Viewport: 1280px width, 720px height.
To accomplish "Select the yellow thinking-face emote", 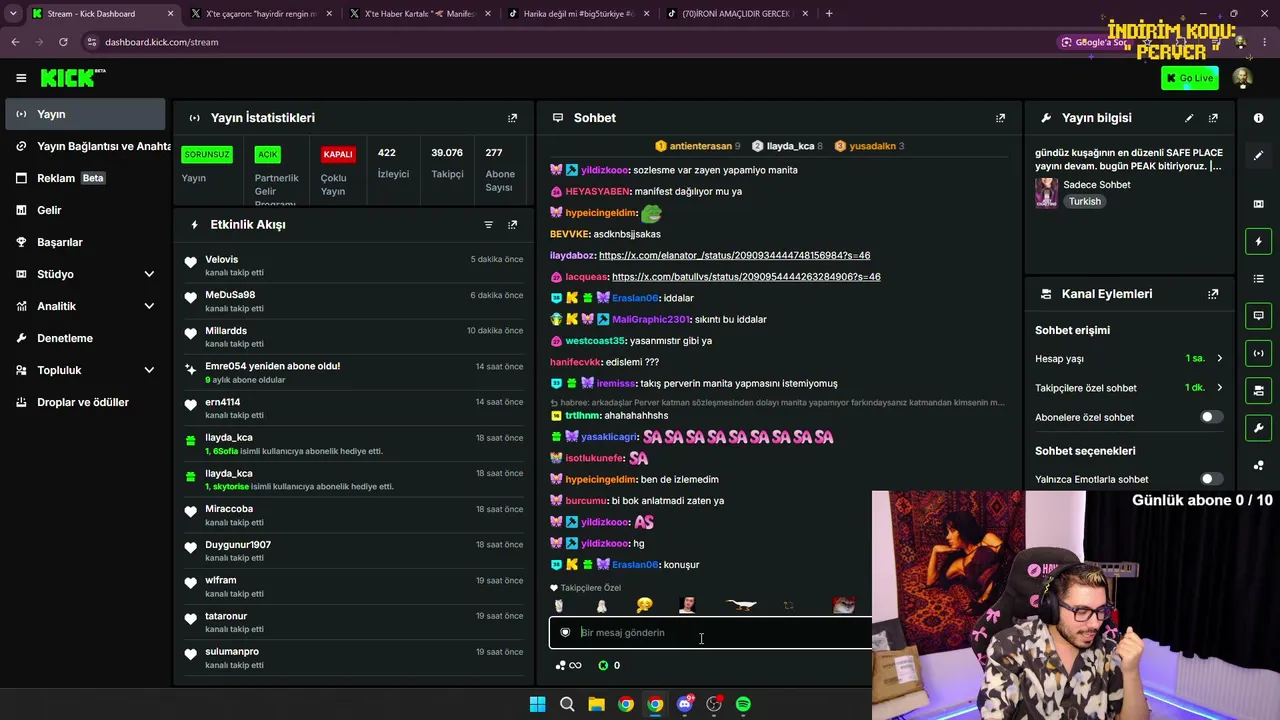I will point(644,605).
